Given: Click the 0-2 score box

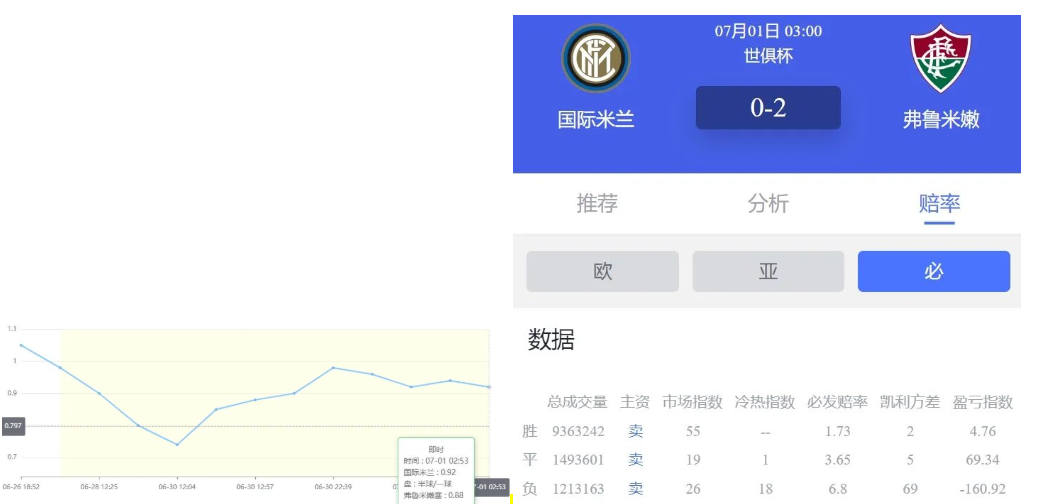Looking at the screenshot, I should click(x=768, y=108).
